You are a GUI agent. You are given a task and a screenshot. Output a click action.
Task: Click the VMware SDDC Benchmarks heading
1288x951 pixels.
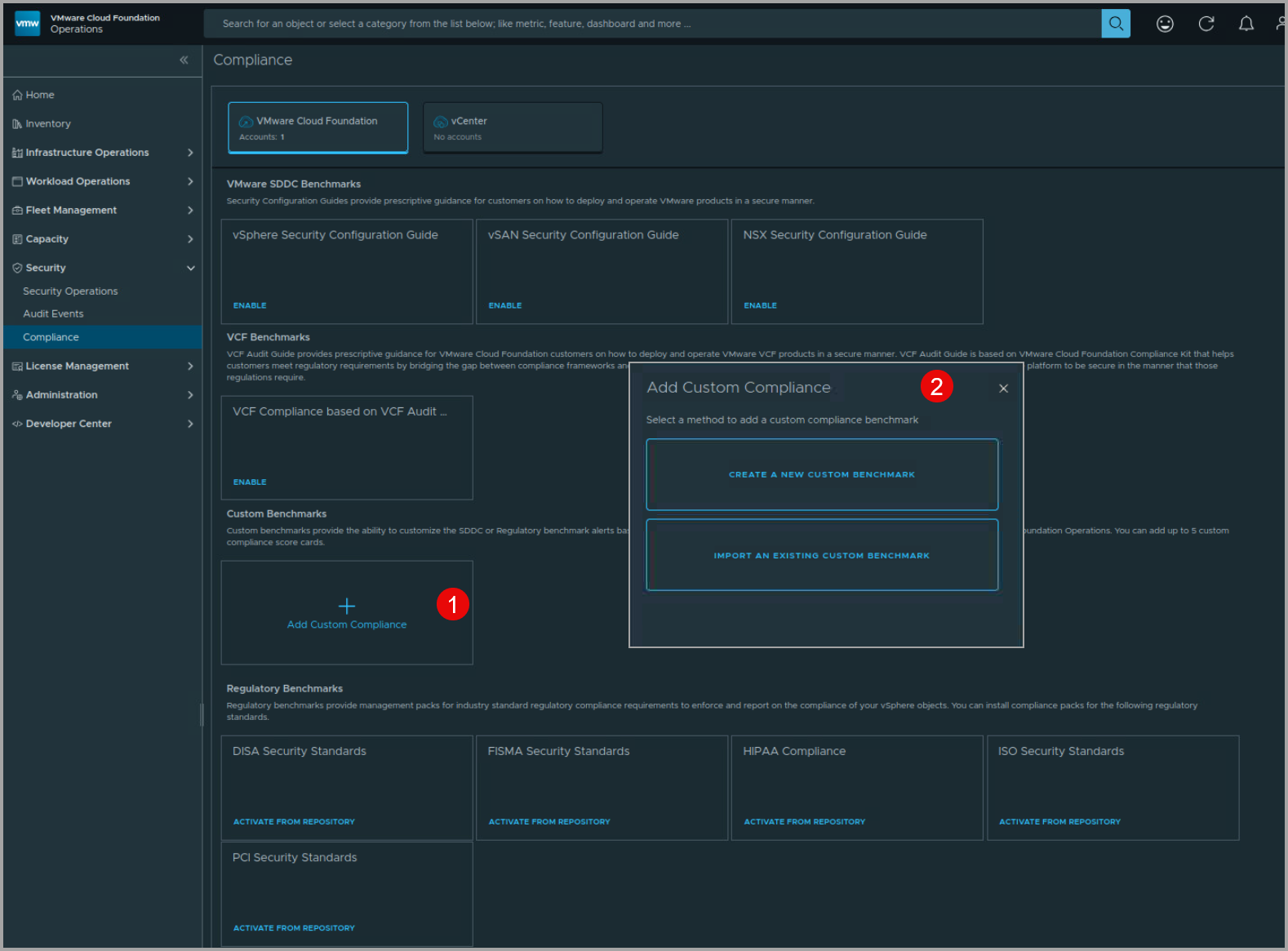point(294,184)
